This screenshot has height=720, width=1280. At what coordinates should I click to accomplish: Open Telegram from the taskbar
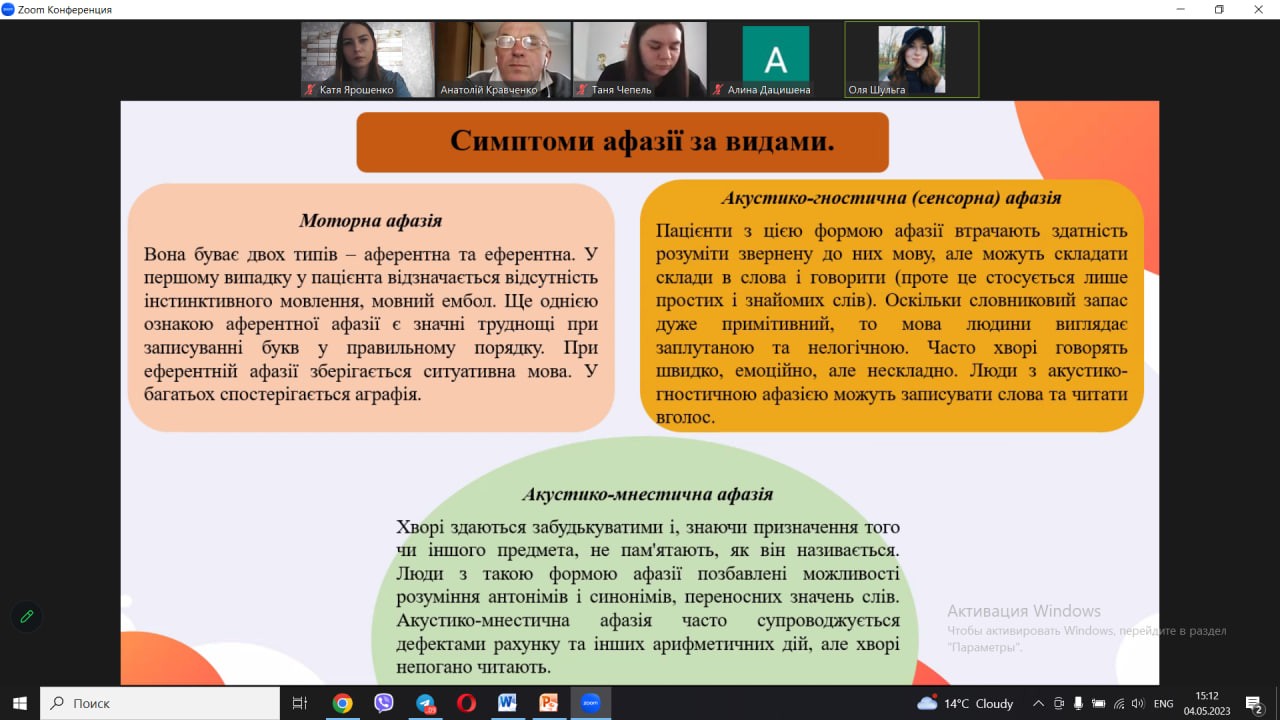(426, 703)
